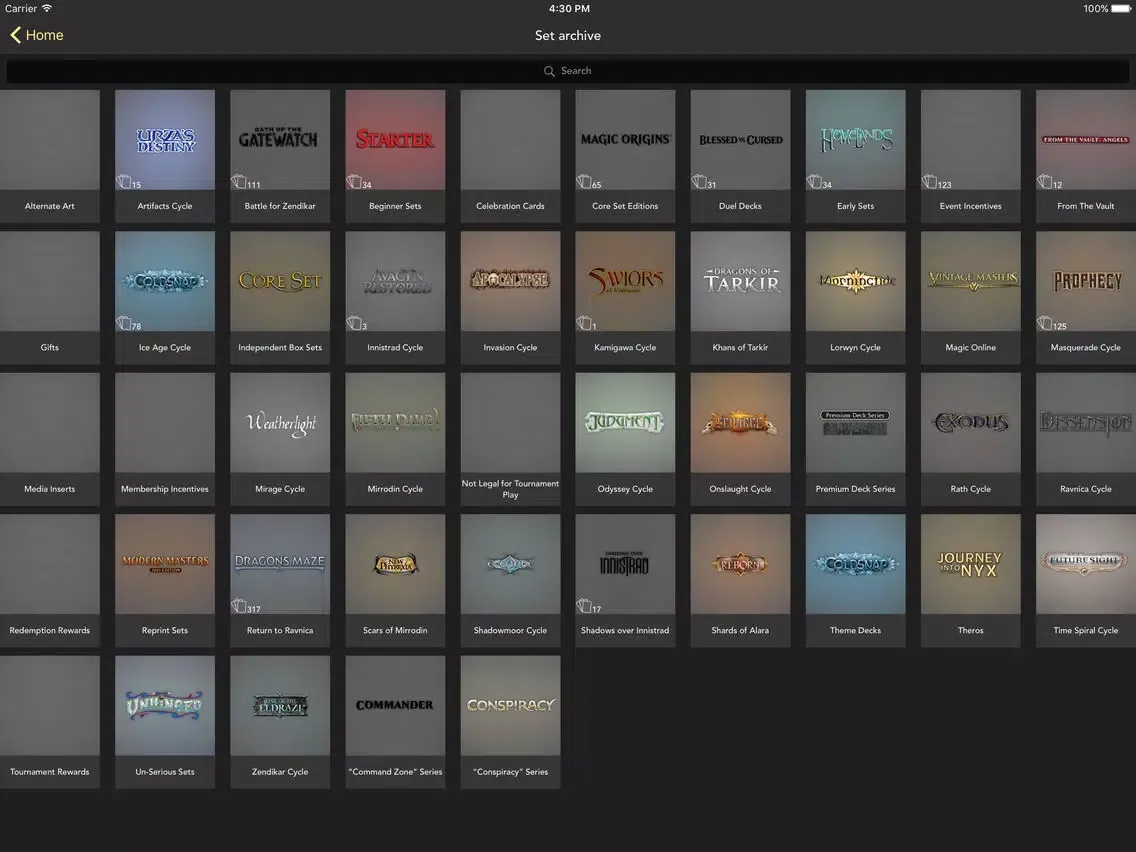Open Scars of Mirrodin tile
Image resolution: width=1136 pixels, height=852 pixels.
click(x=395, y=580)
